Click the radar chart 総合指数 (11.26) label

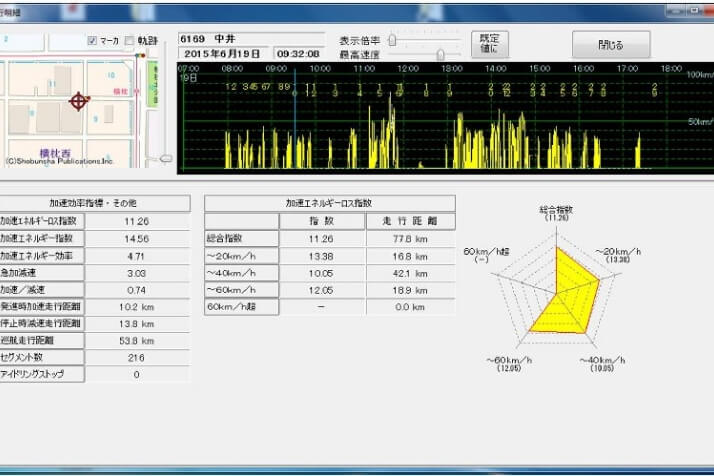[x=556, y=213]
